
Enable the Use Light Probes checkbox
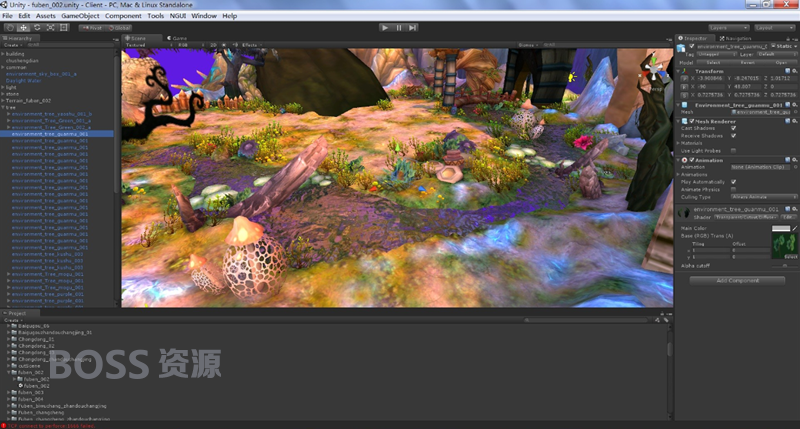[734, 150]
